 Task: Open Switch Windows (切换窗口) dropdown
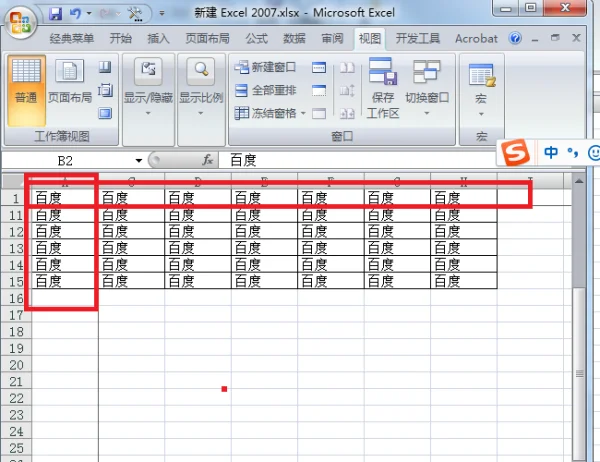click(x=427, y=87)
